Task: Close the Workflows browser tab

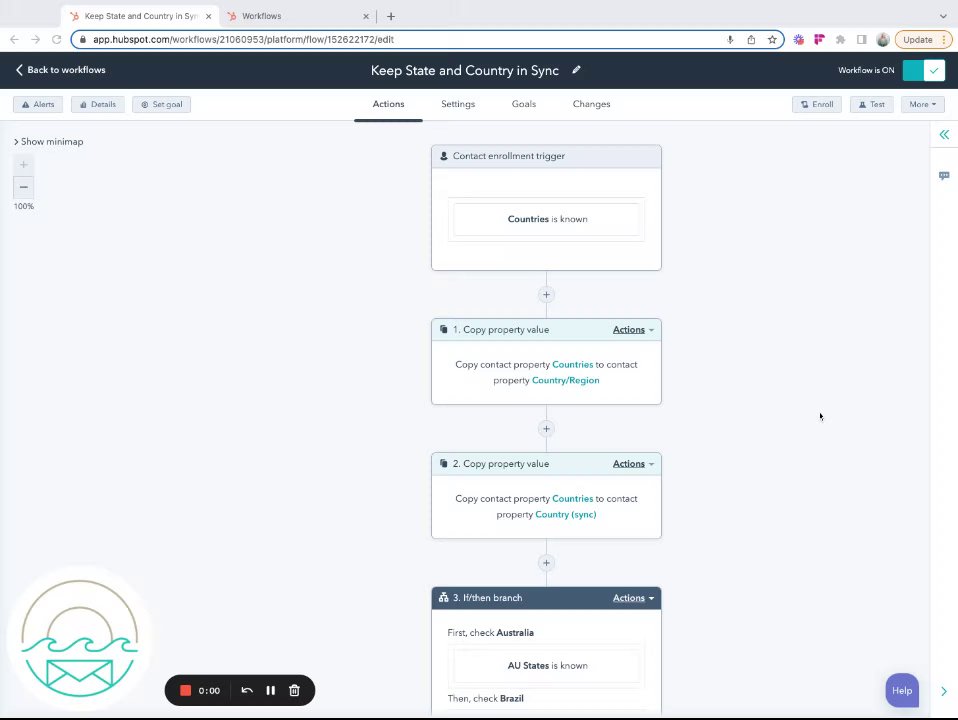Action: [x=366, y=17]
